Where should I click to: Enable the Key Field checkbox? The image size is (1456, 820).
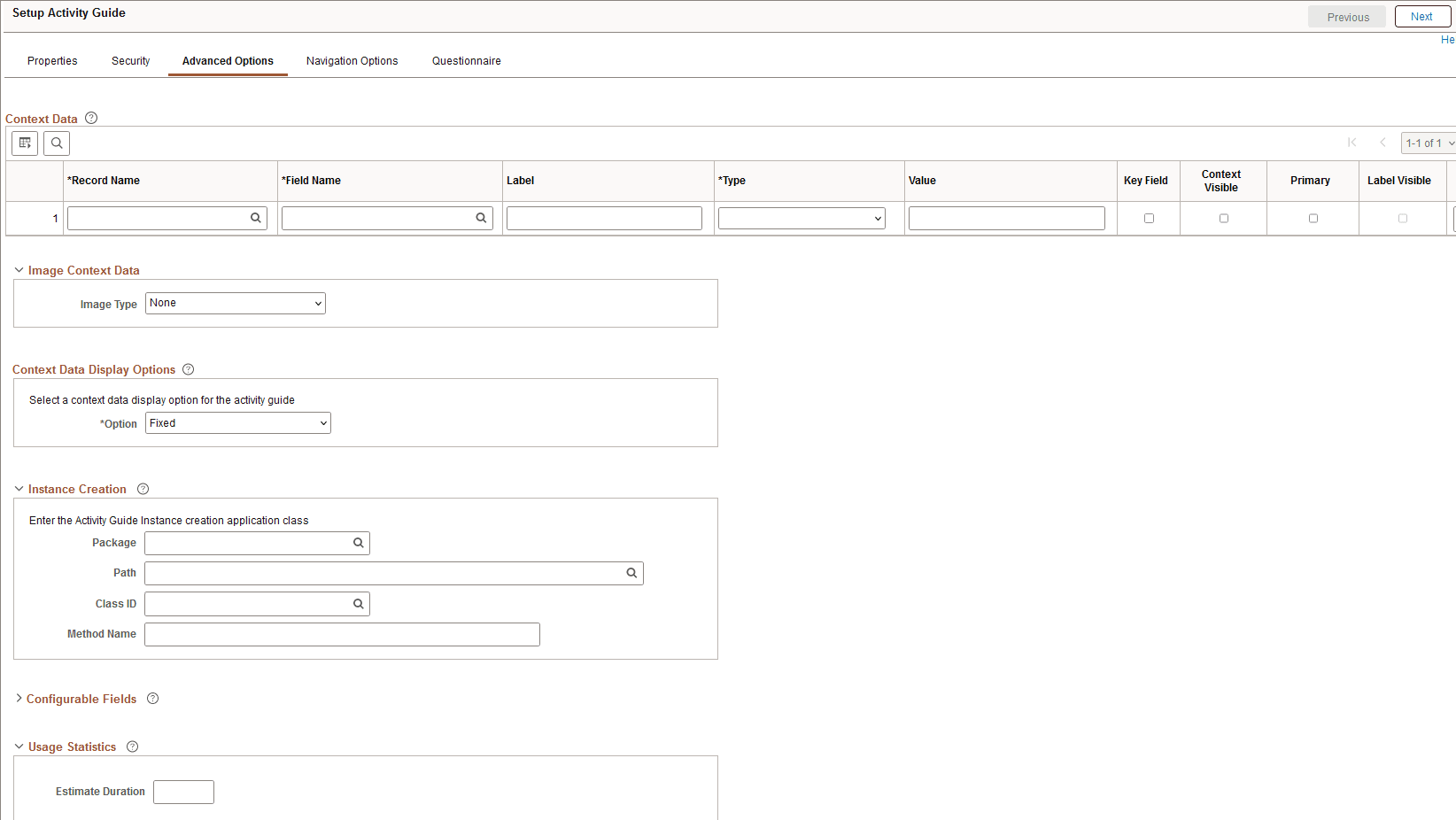1149,218
